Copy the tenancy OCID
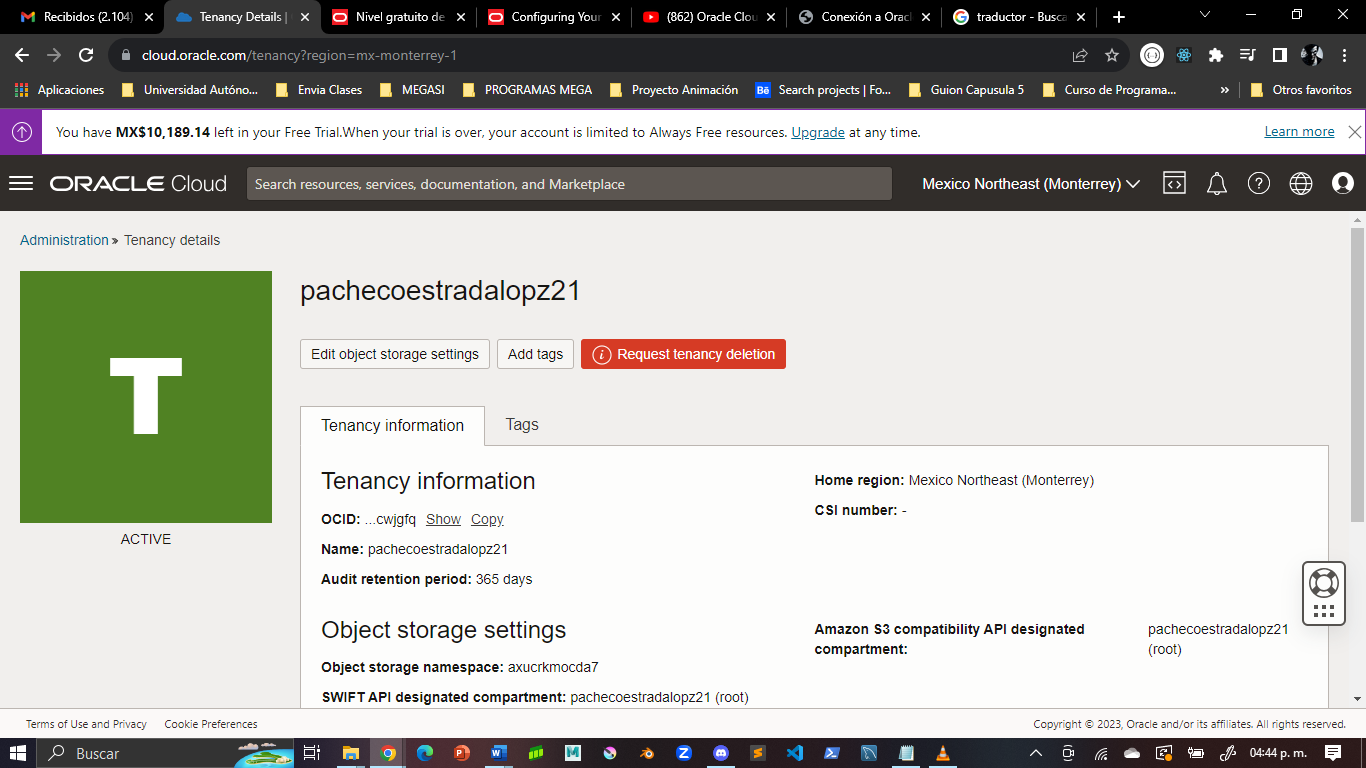The width and height of the screenshot is (1366, 768). tap(487, 519)
